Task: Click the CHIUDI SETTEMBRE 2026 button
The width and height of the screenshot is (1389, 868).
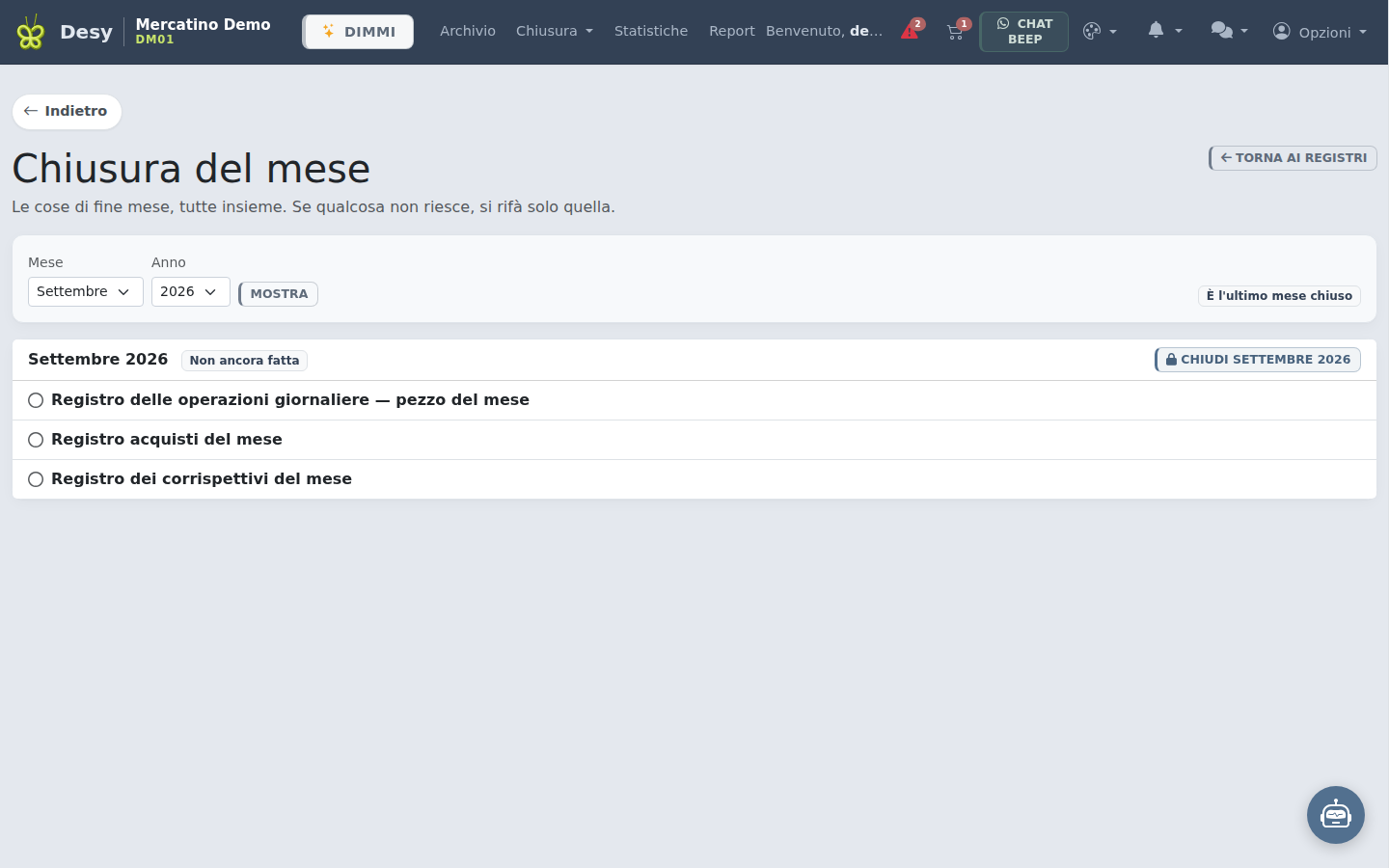Action: 1258,360
